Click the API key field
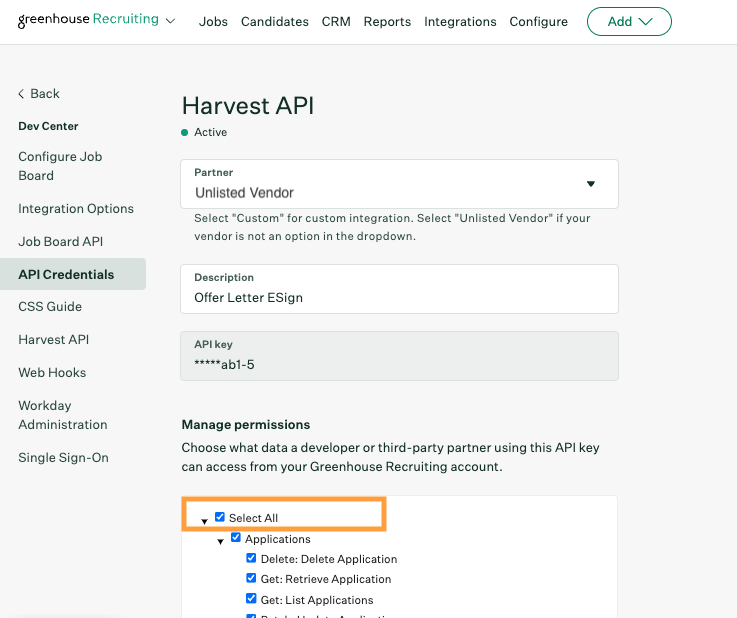The width and height of the screenshot is (737, 618). (400, 356)
